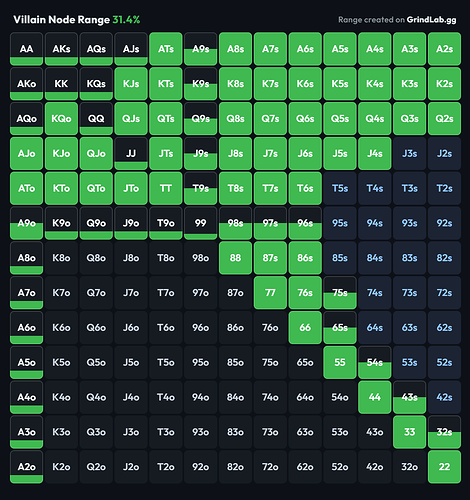Click the T9s suited cell
This screenshot has width=470, height=500.
(201, 188)
